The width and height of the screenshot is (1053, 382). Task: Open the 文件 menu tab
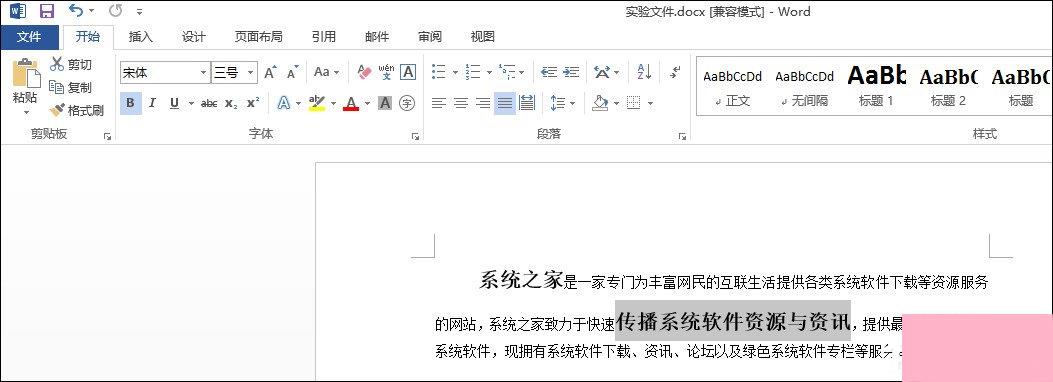point(29,37)
